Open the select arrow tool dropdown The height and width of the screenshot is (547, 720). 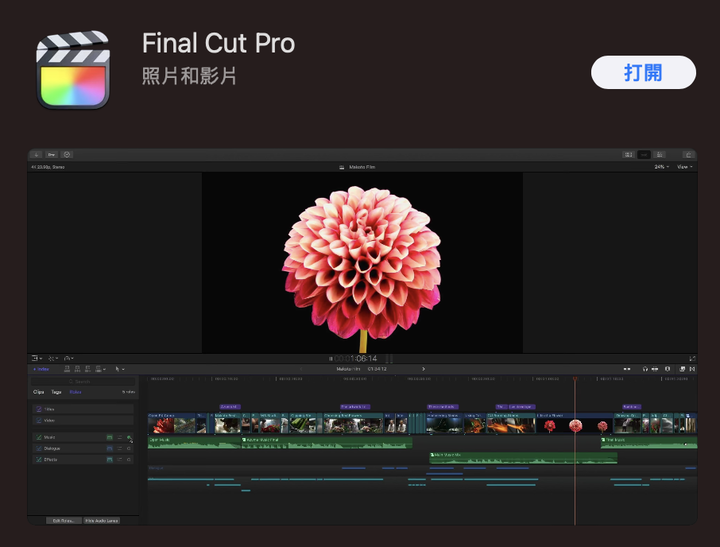(x=119, y=369)
